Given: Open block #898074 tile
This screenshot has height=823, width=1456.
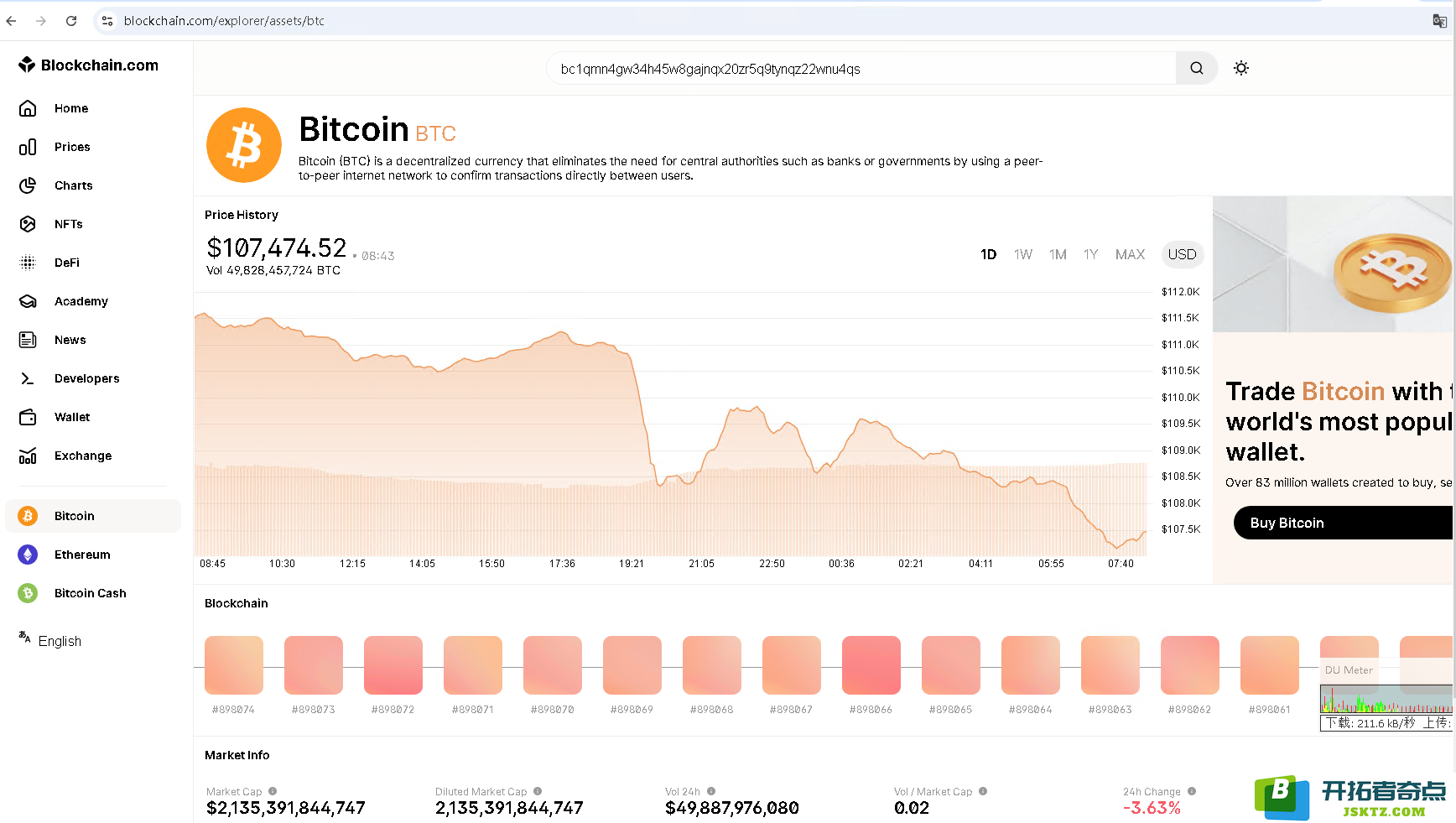Looking at the screenshot, I should point(234,664).
